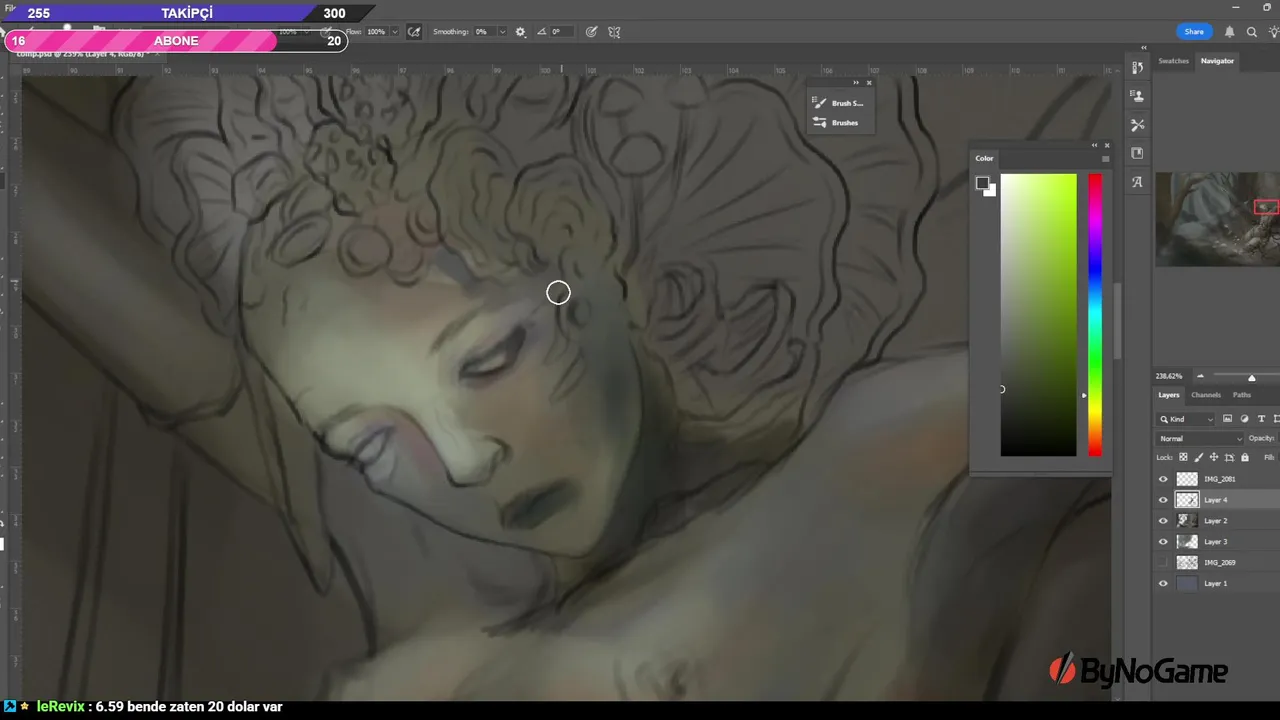Open smoothing options gear icon
Image resolution: width=1280 pixels, height=720 pixels.
[520, 32]
